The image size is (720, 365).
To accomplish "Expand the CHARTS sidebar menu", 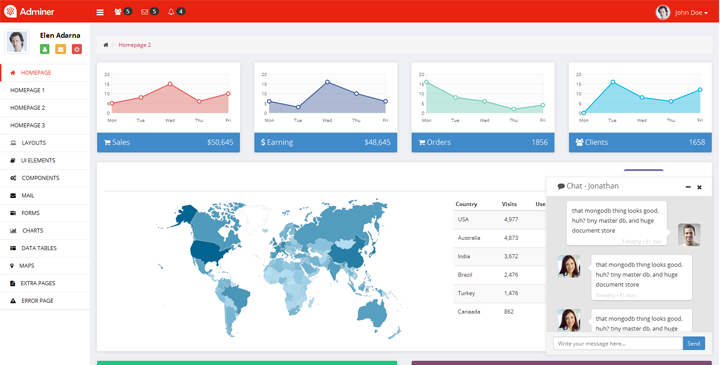I will pyautogui.click(x=45, y=230).
